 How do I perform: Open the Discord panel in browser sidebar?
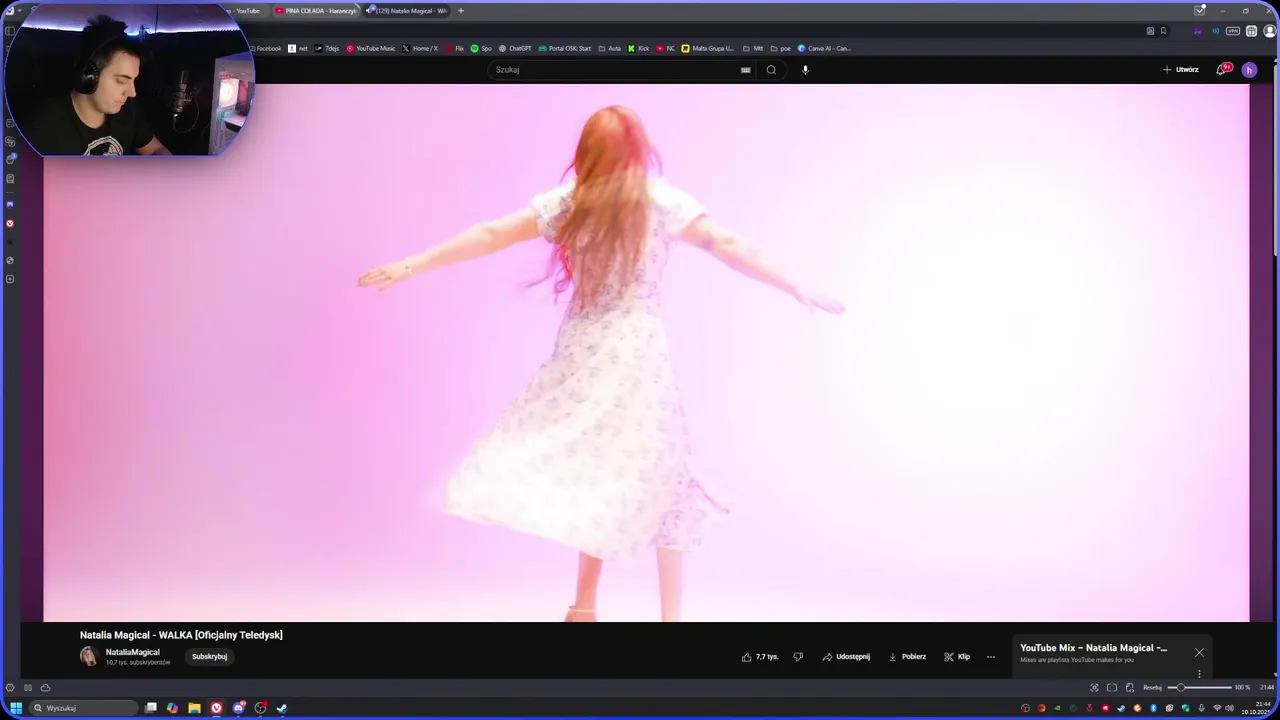10,204
